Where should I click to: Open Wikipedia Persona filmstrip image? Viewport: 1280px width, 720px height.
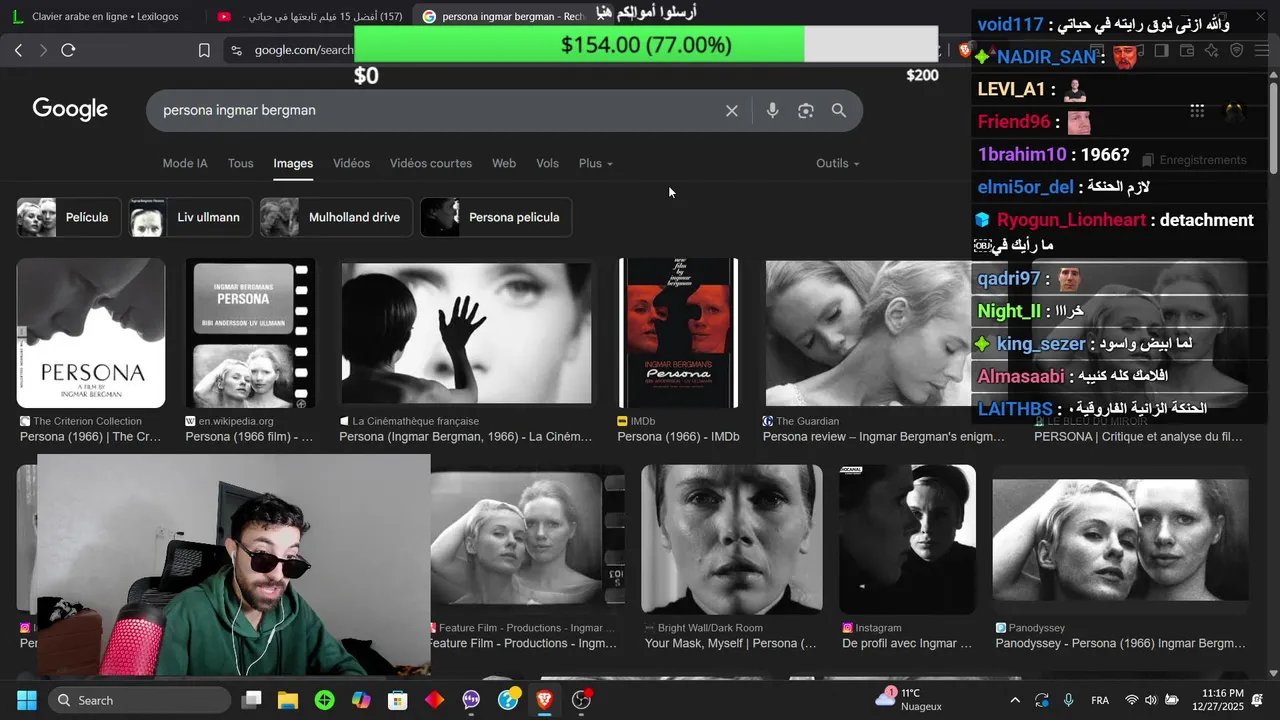pos(250,333)
